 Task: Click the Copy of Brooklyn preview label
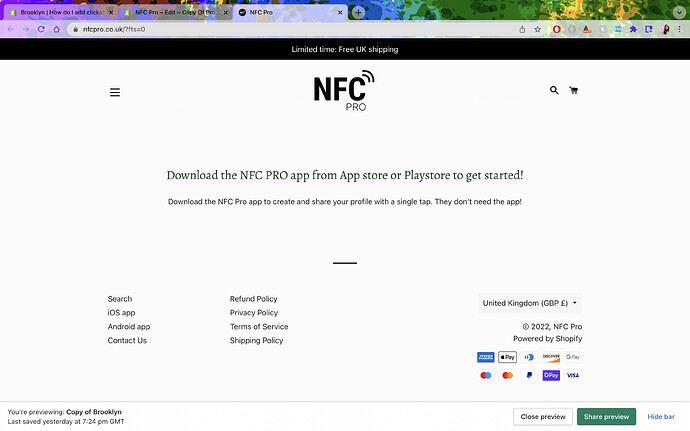tap(94, 412)
